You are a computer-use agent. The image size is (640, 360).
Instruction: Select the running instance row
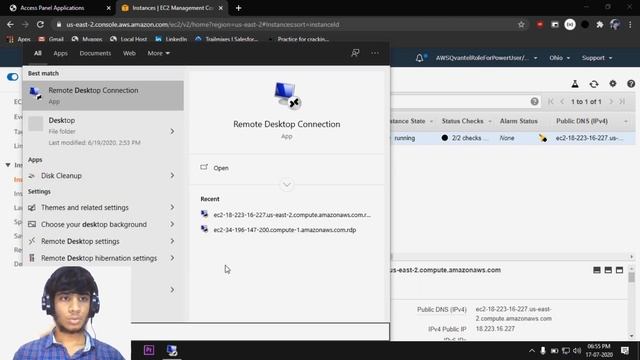[x=513, y=138]
